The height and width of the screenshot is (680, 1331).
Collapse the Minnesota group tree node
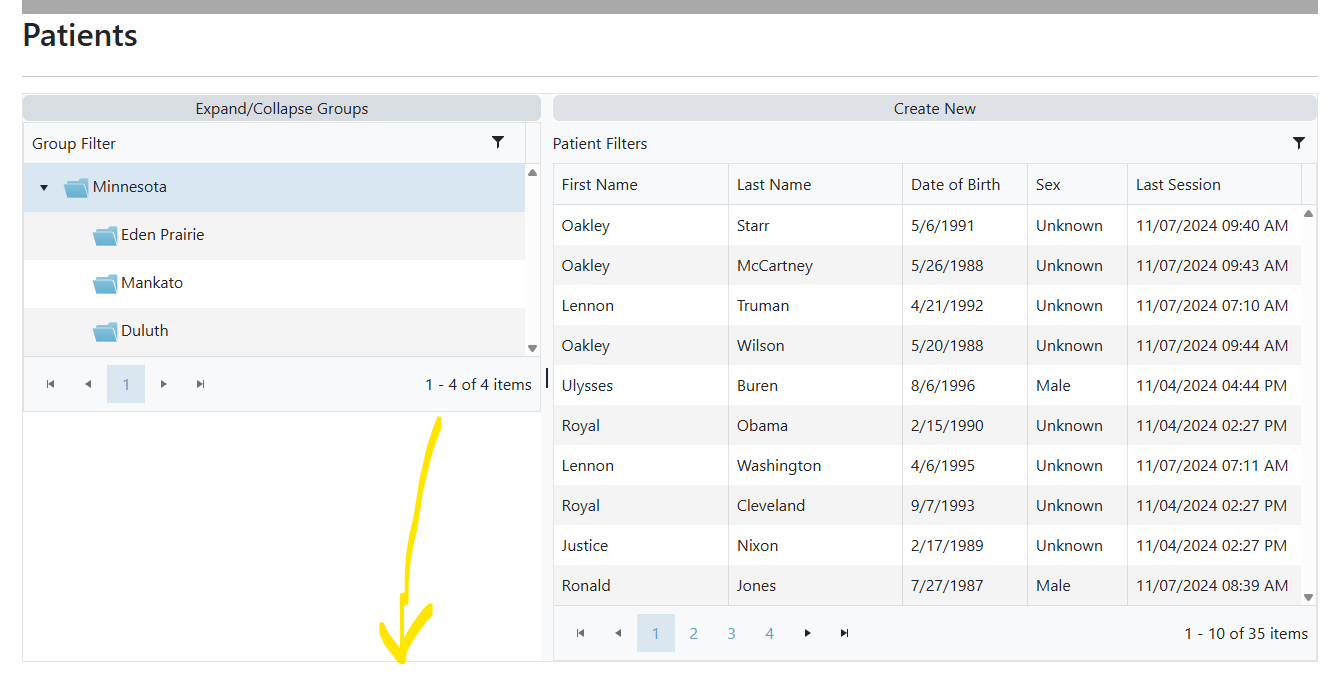[x=44, y=188]
